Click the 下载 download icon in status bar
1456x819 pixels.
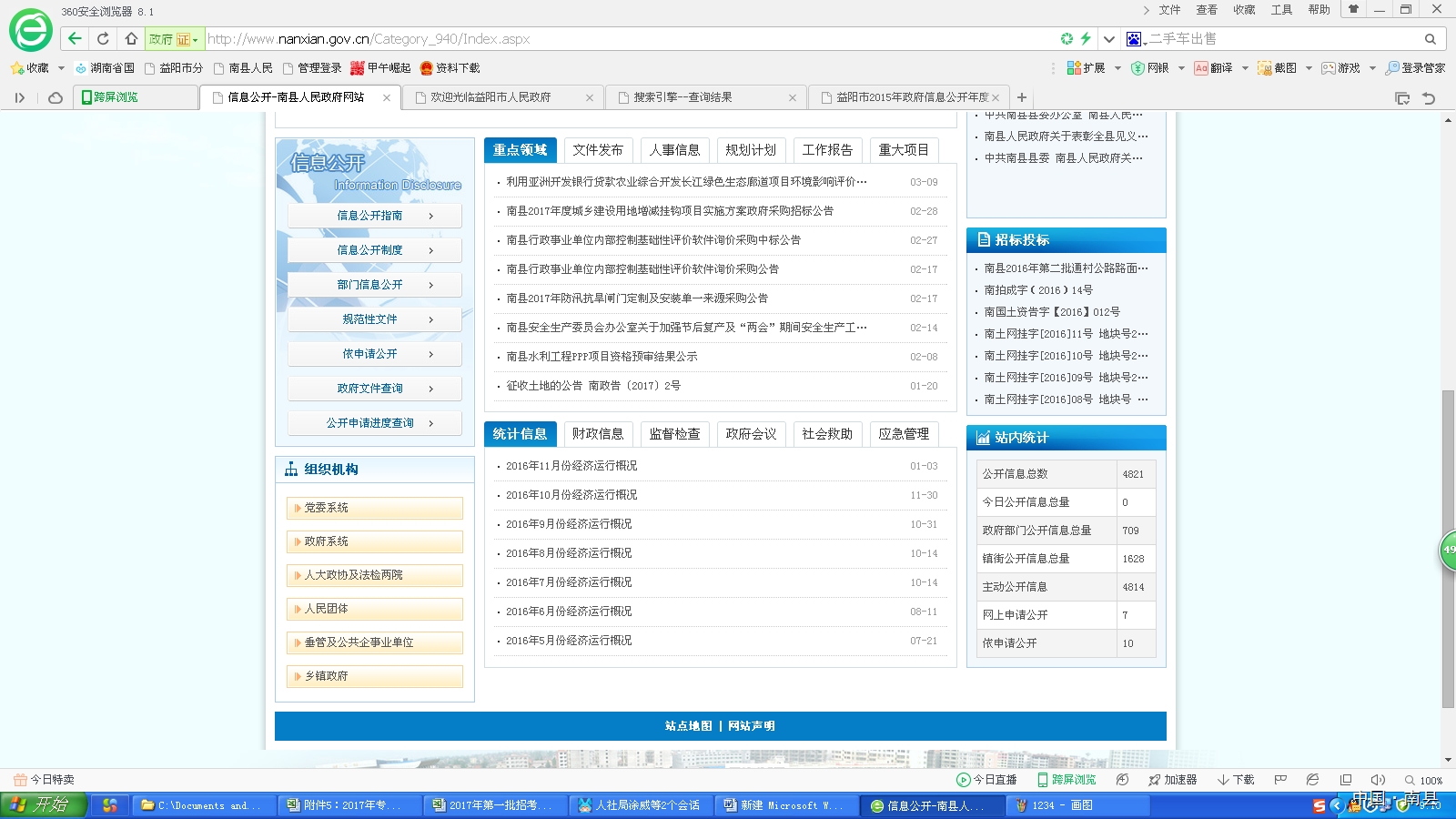pyautogui.click(x=1236, y=780)
